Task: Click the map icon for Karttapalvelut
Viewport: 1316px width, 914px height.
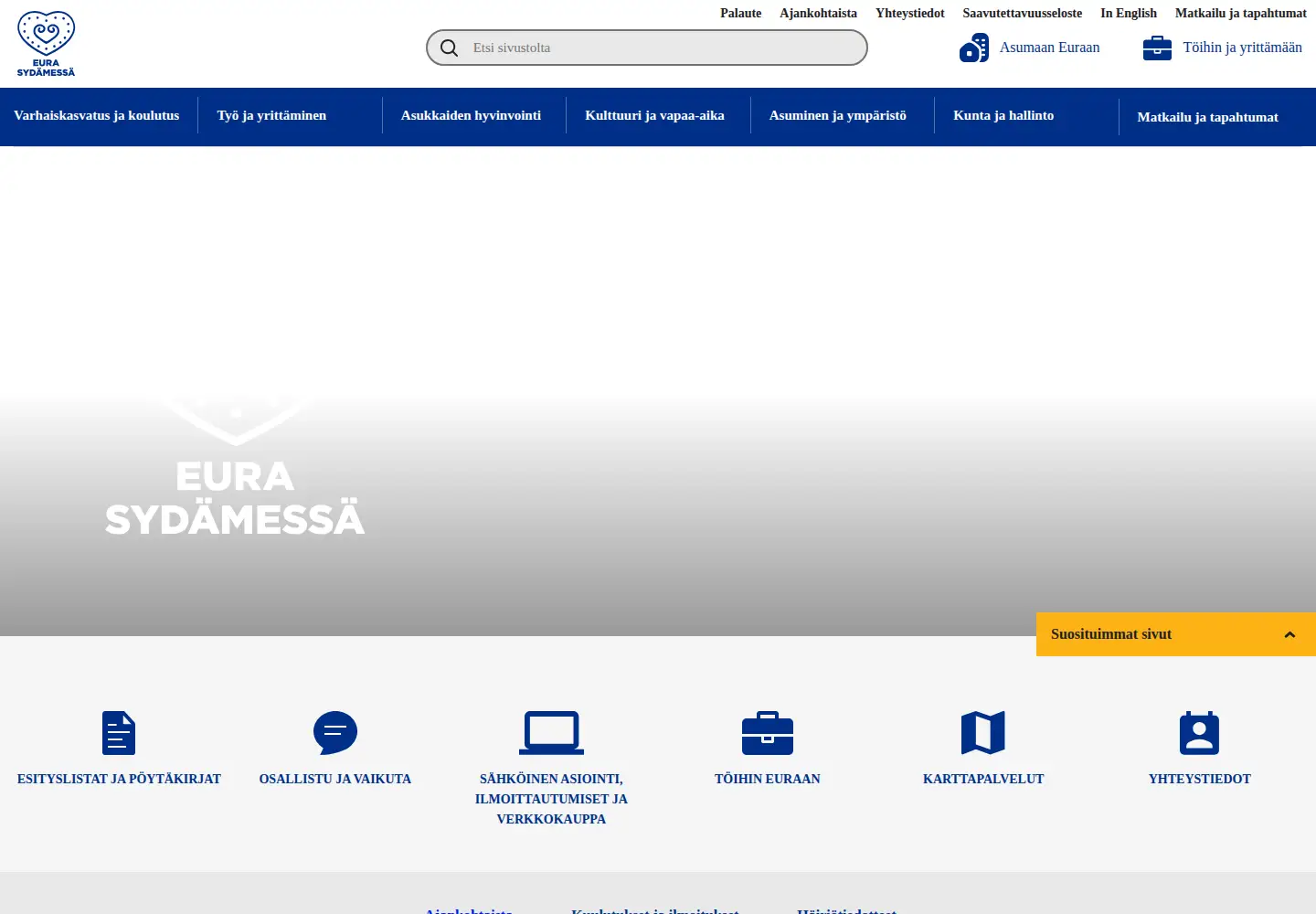Action: (983, 733)
